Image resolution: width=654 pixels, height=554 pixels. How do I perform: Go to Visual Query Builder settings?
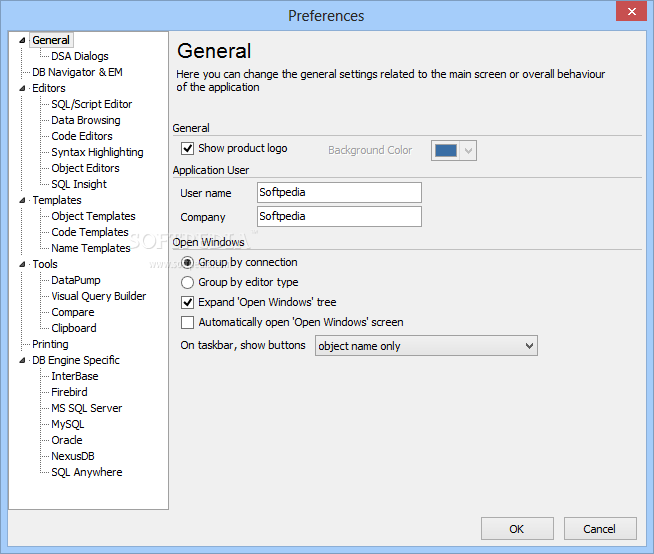click(98, 296)
